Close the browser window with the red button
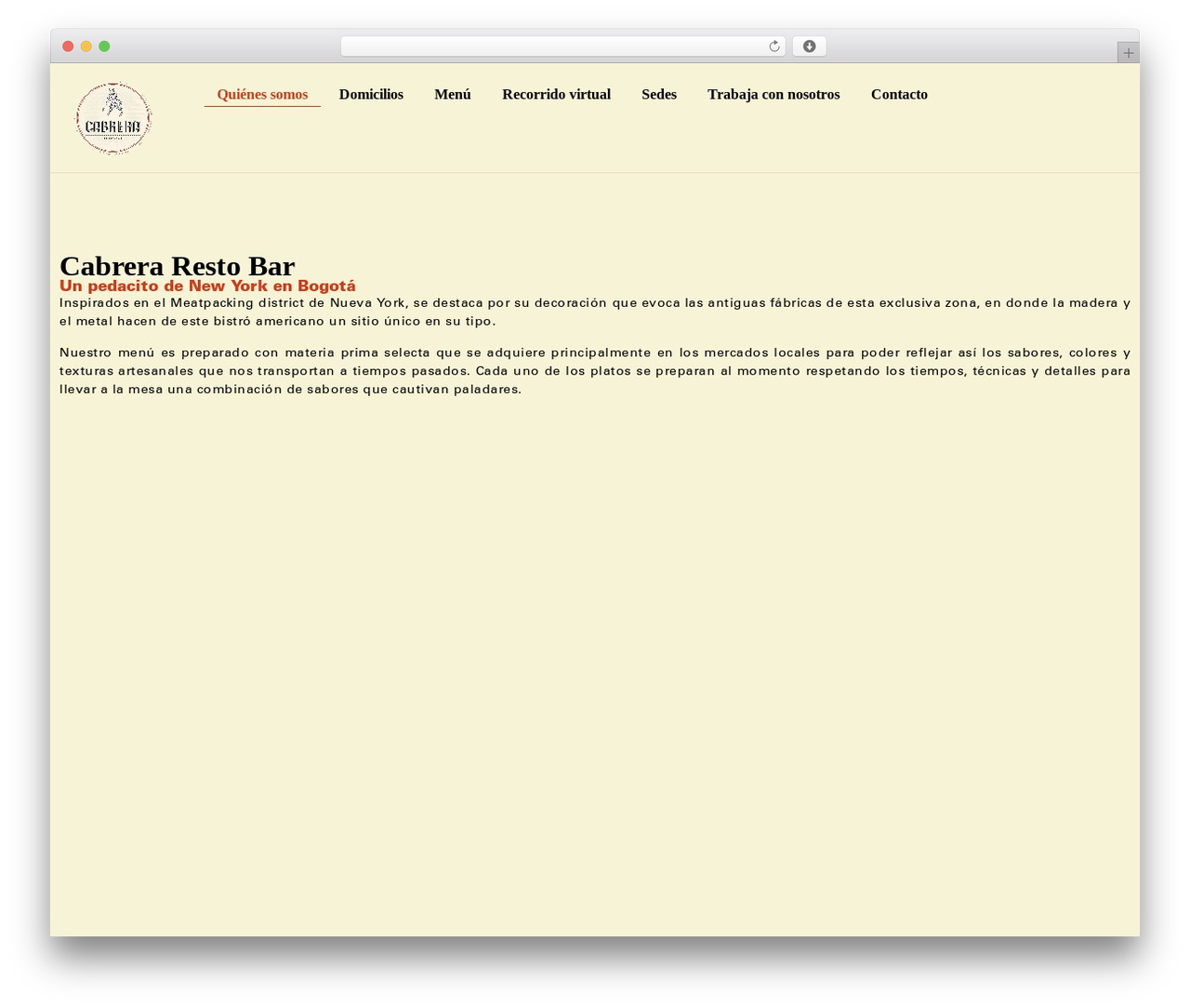 68,46
